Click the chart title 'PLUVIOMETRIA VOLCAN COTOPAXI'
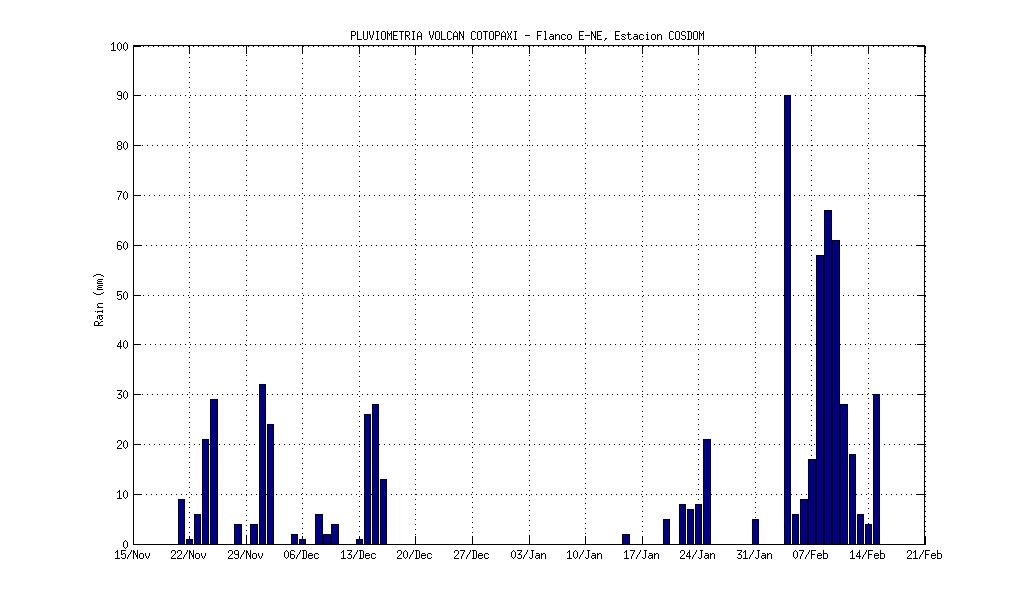Viewport: 1022px width, 611px height. click(x=433, y=37)
